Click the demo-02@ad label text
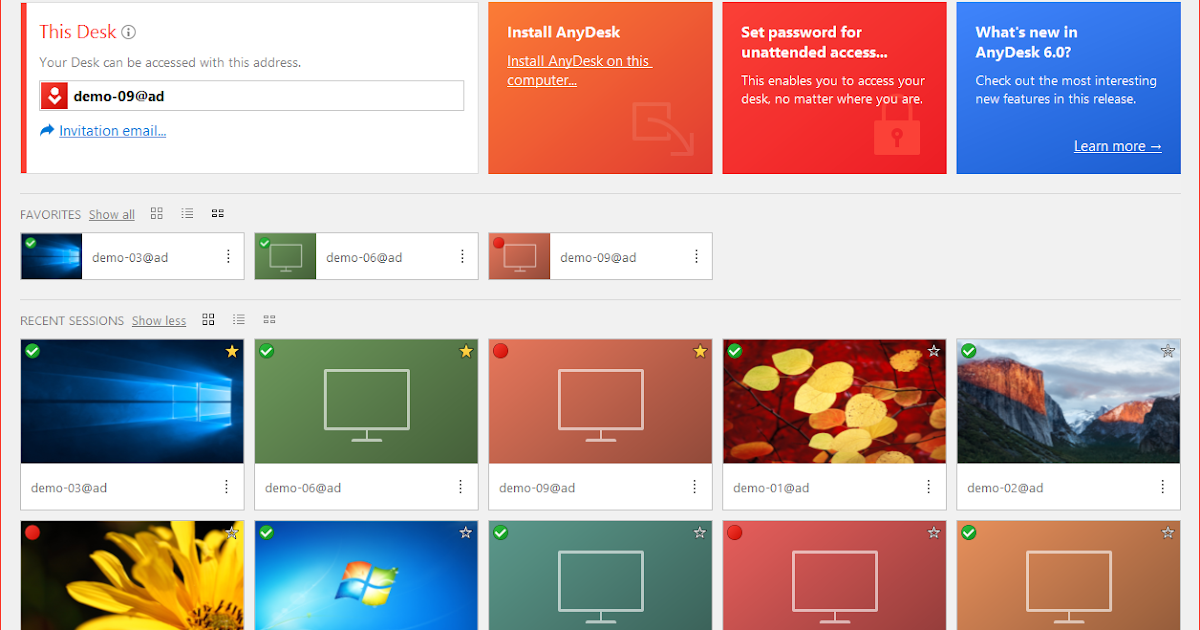This screenshot has width=1200, height=630. pyautogui.click(x=1005, y=488)
